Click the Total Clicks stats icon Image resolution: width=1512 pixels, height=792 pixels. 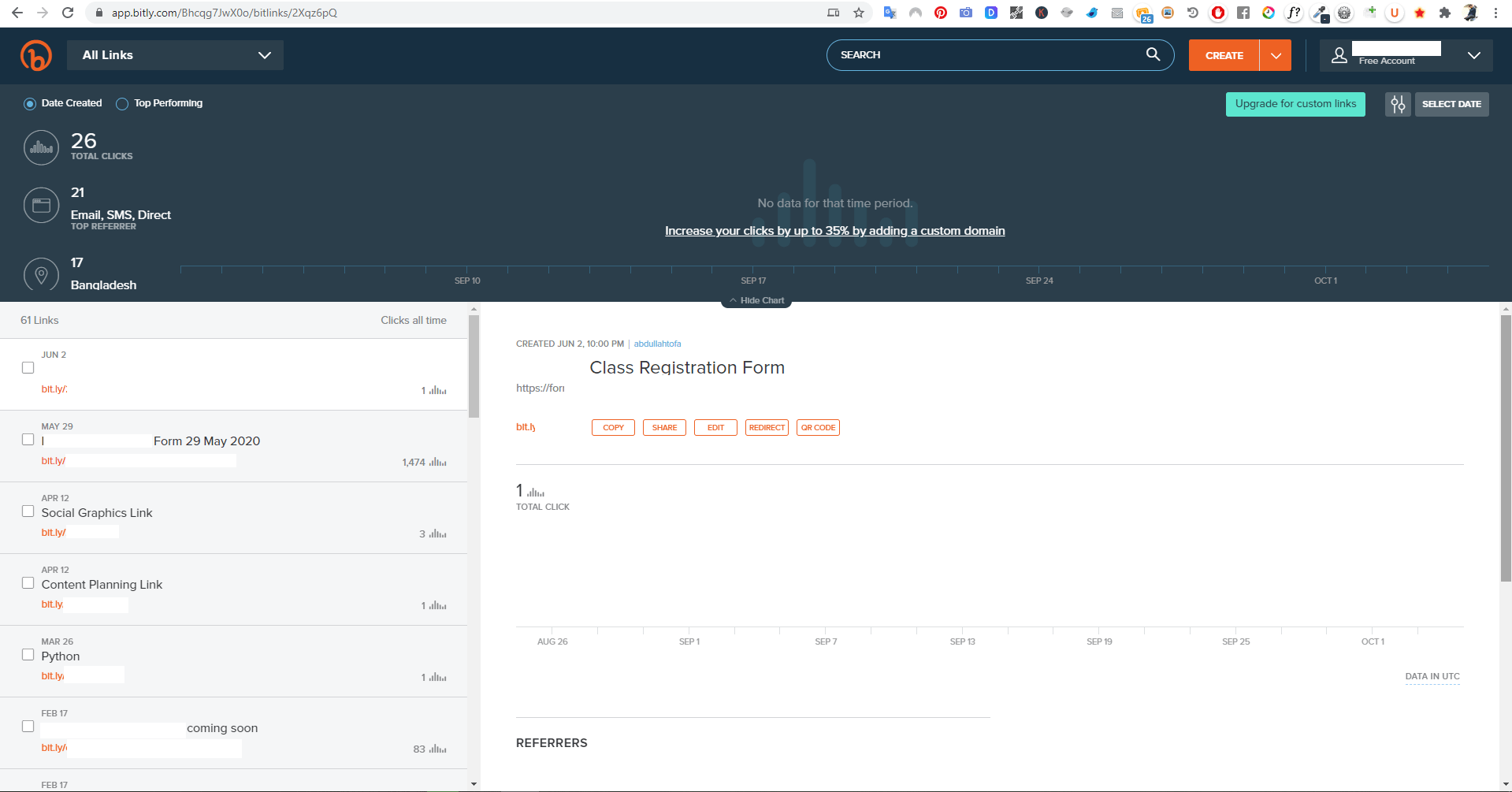(x=41, y=147)
